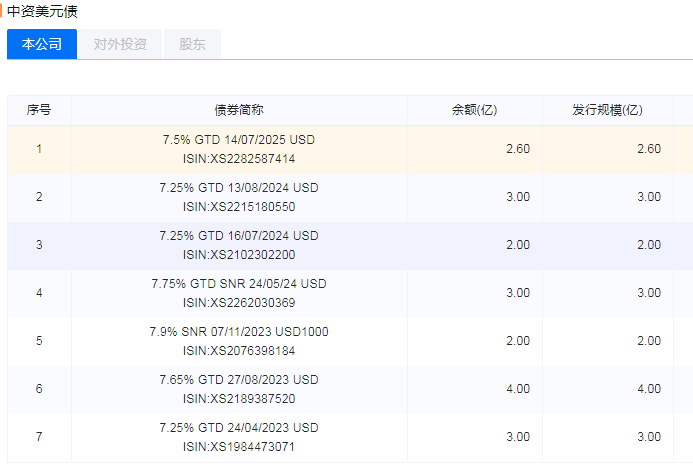Open bond 7.25% GTD 16/07/2024 USD
The width and height of the screenshot is (693, 475).
[x=239, y=236]
